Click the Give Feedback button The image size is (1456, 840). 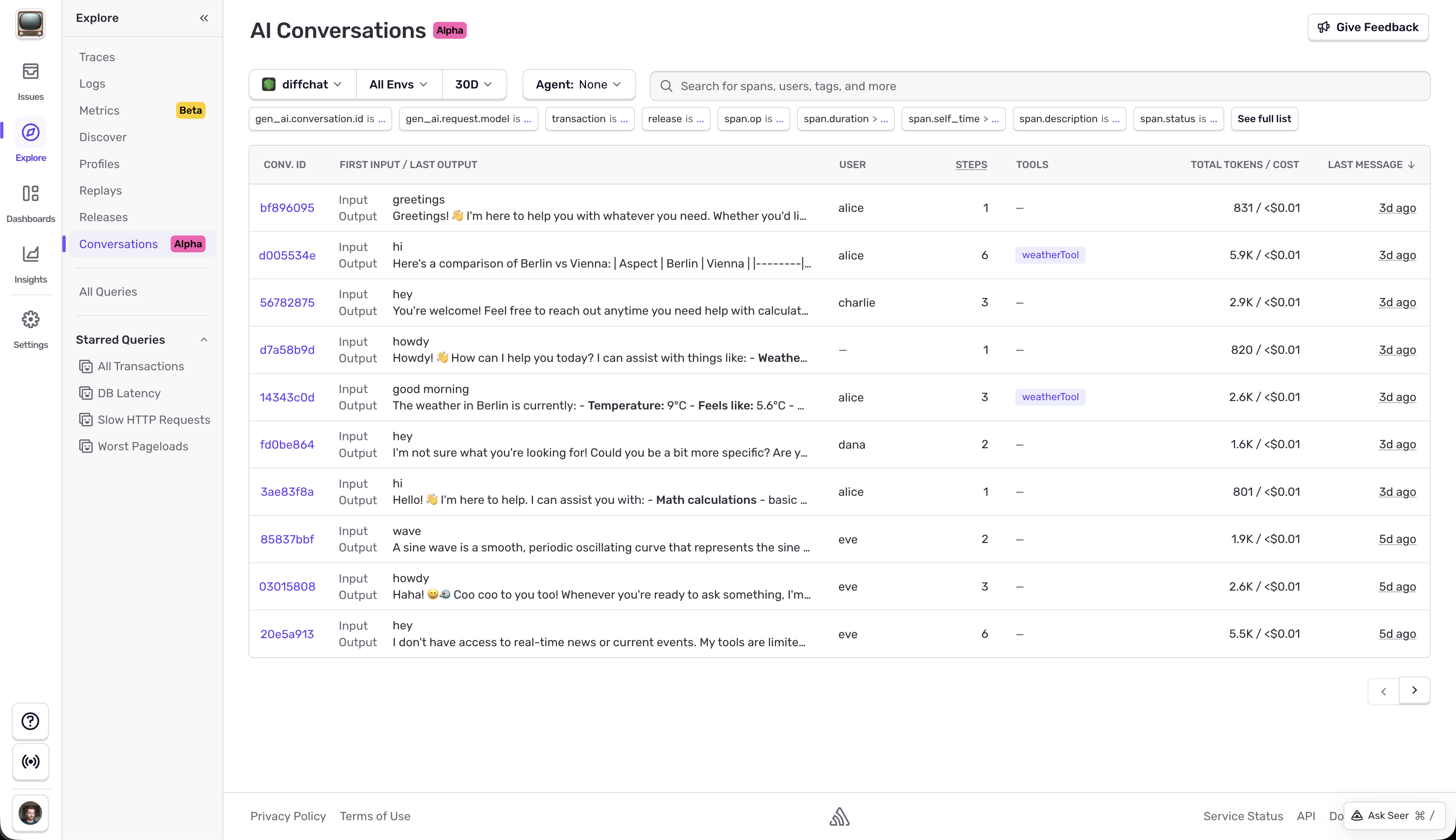(1368, 27)
